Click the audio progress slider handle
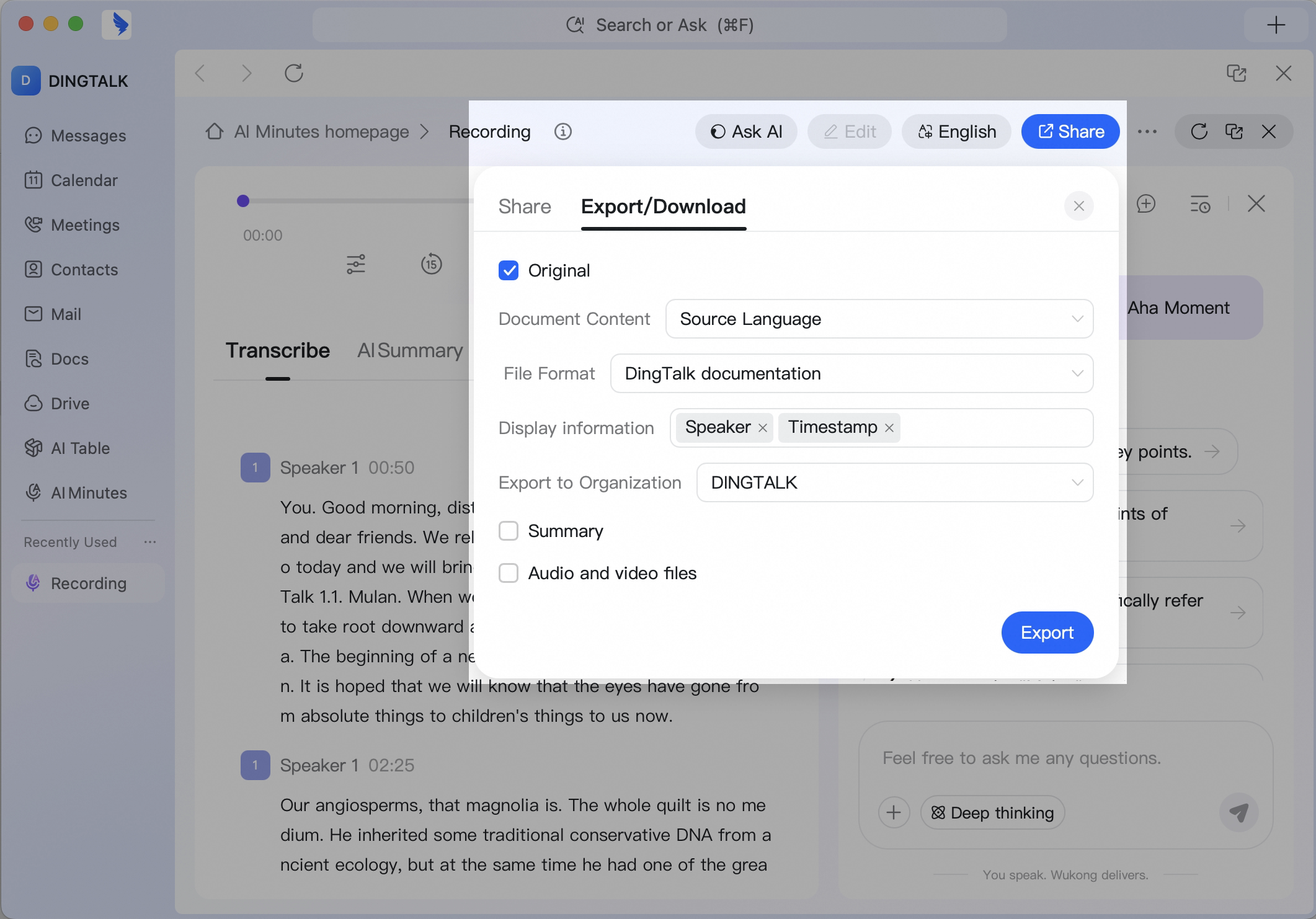The width and height of the screenshot is (1316, 919). 243,201
